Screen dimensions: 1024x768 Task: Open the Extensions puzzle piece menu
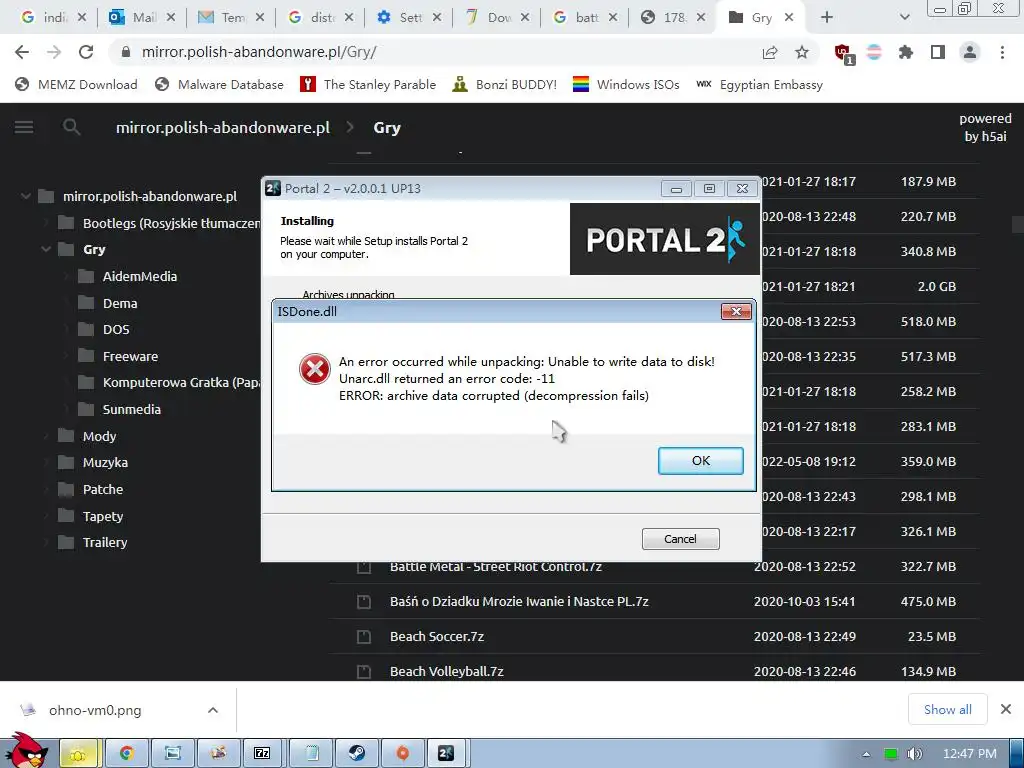click(906, 52)
